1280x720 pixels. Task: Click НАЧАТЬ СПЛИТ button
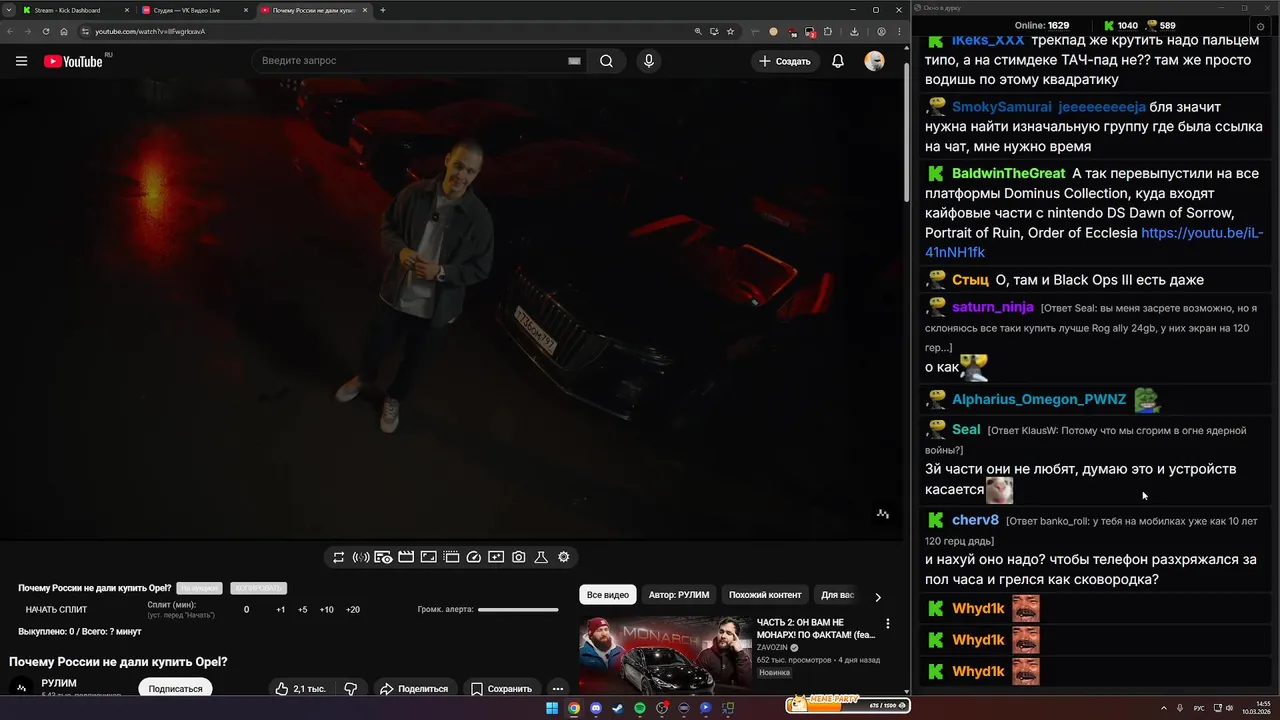click(57, 609)
